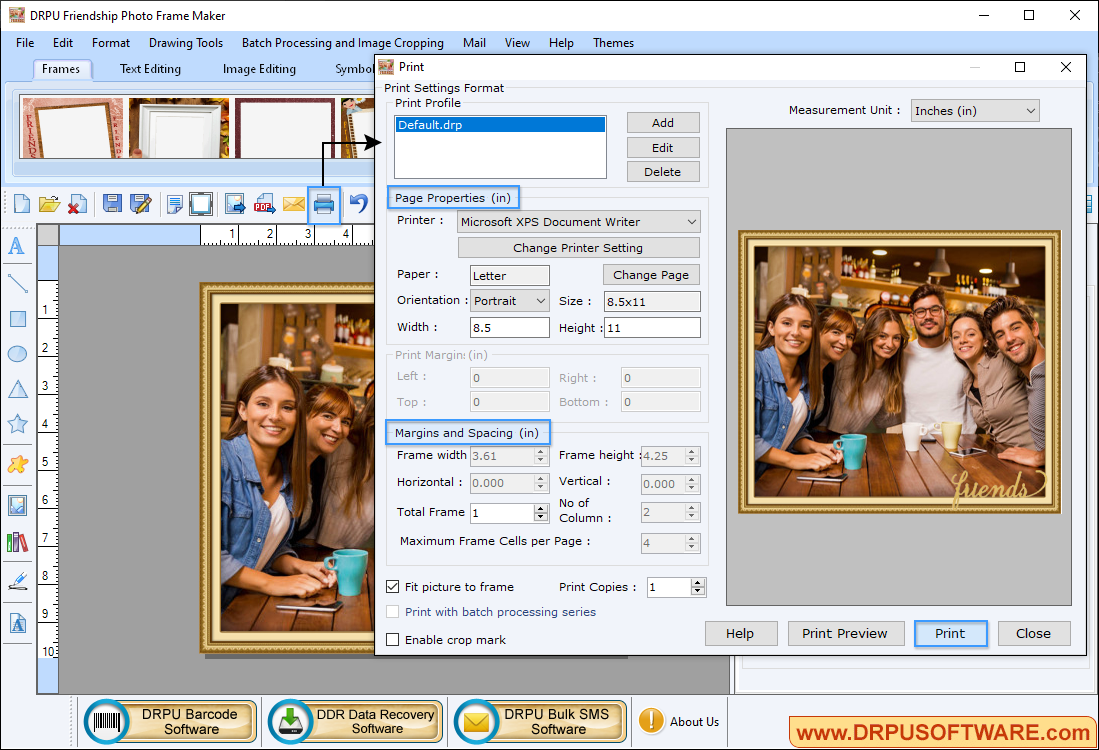Open the Insert Image tool

[17, 505]
